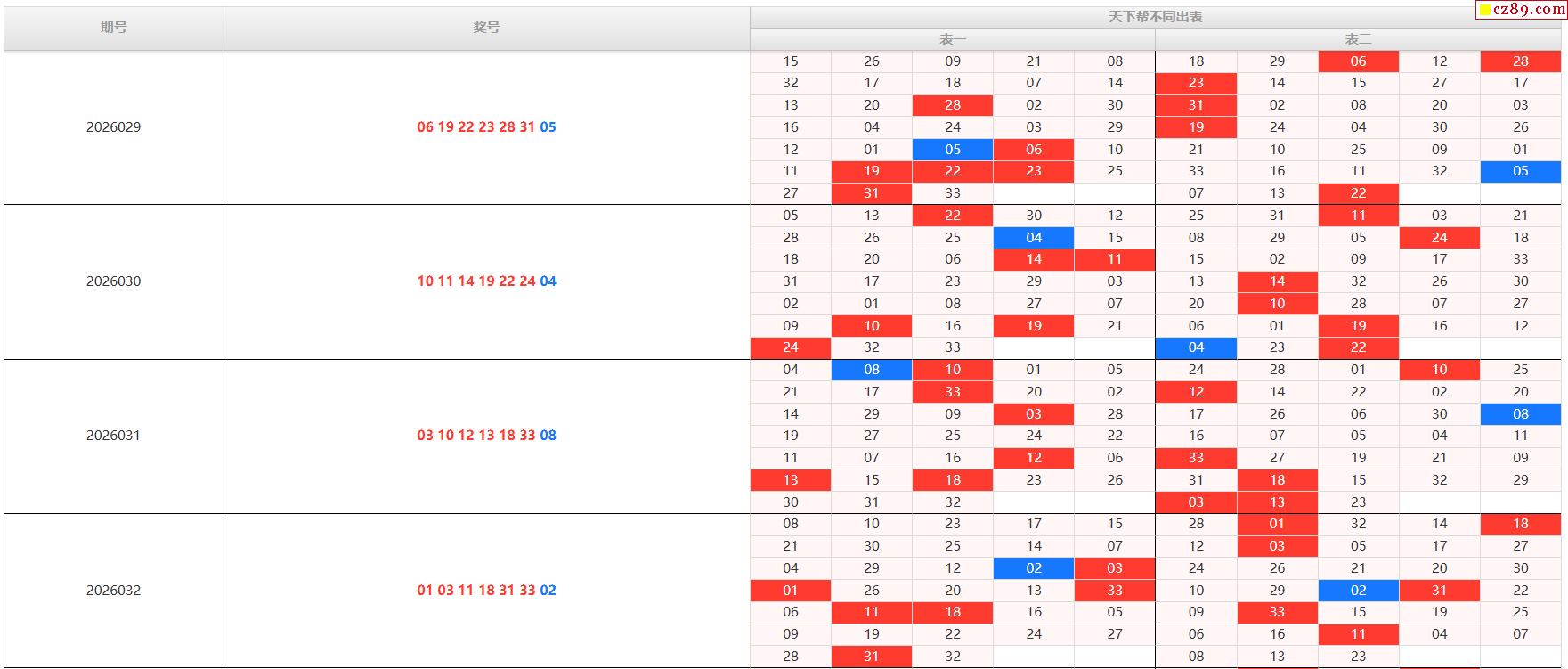Click blue 04 cell in 表一 for 2026030
Image resolution: width=1568 pixels, height=669 pixels.
[x=1034, y=238]
